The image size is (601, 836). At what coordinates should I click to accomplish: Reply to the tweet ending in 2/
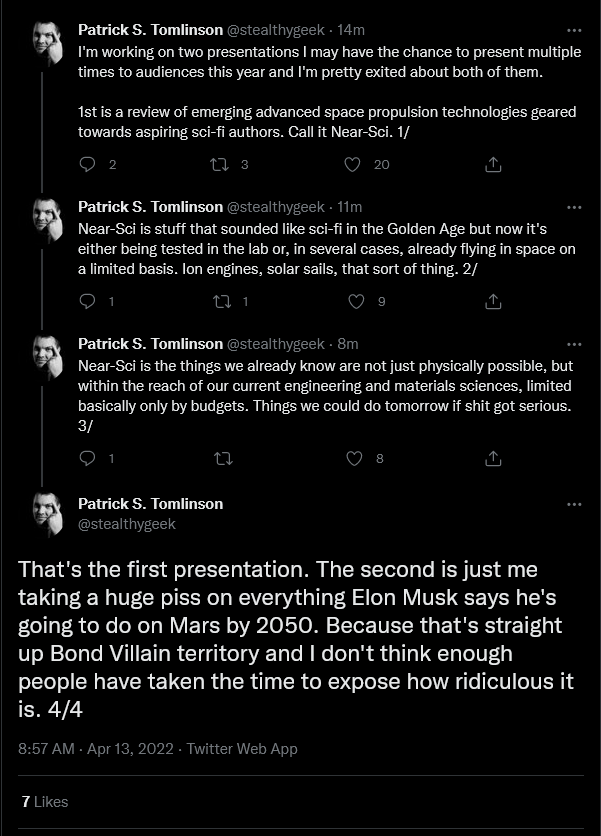(x=87, y=301)
